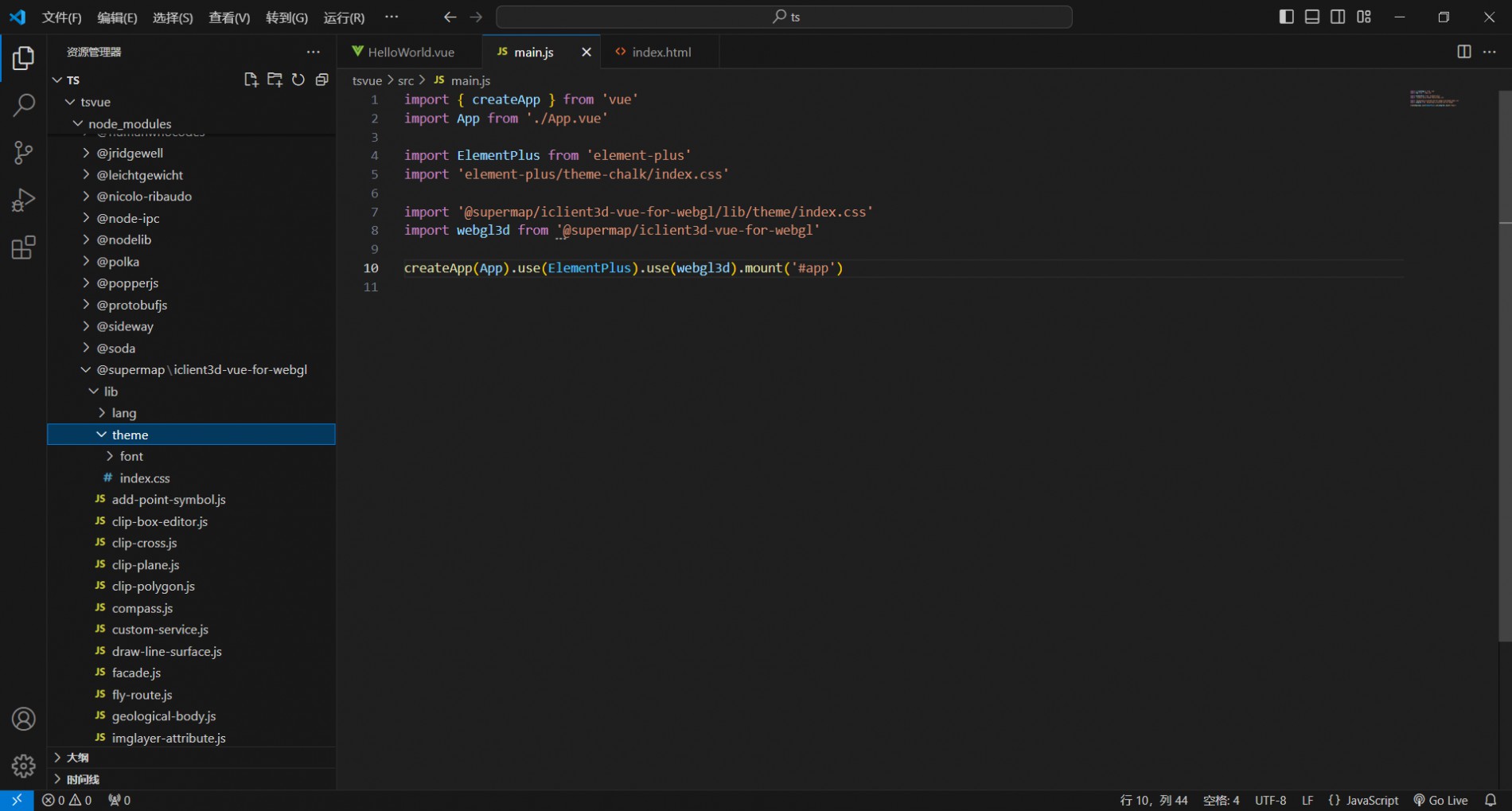Change indentation setting 空格: 4
The height and width of the screenshot is (811, 1512).
click(1221, 801)
